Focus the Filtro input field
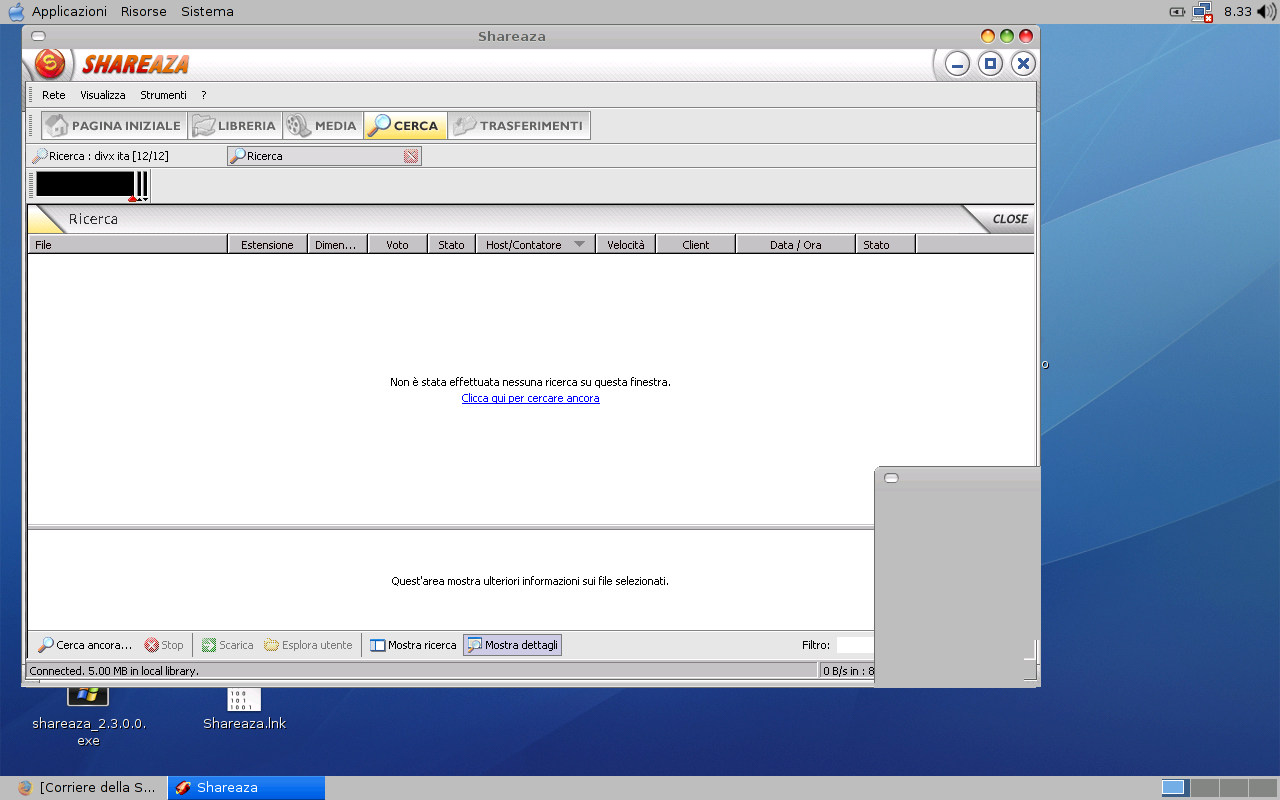The image size is (1280, 800). pyautogui.click(x=855, y=645)
